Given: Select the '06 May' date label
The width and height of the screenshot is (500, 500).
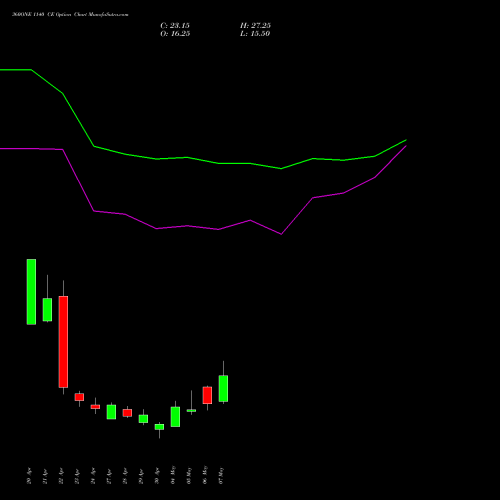Looking at the screenshot, I should tap(205, 475).
